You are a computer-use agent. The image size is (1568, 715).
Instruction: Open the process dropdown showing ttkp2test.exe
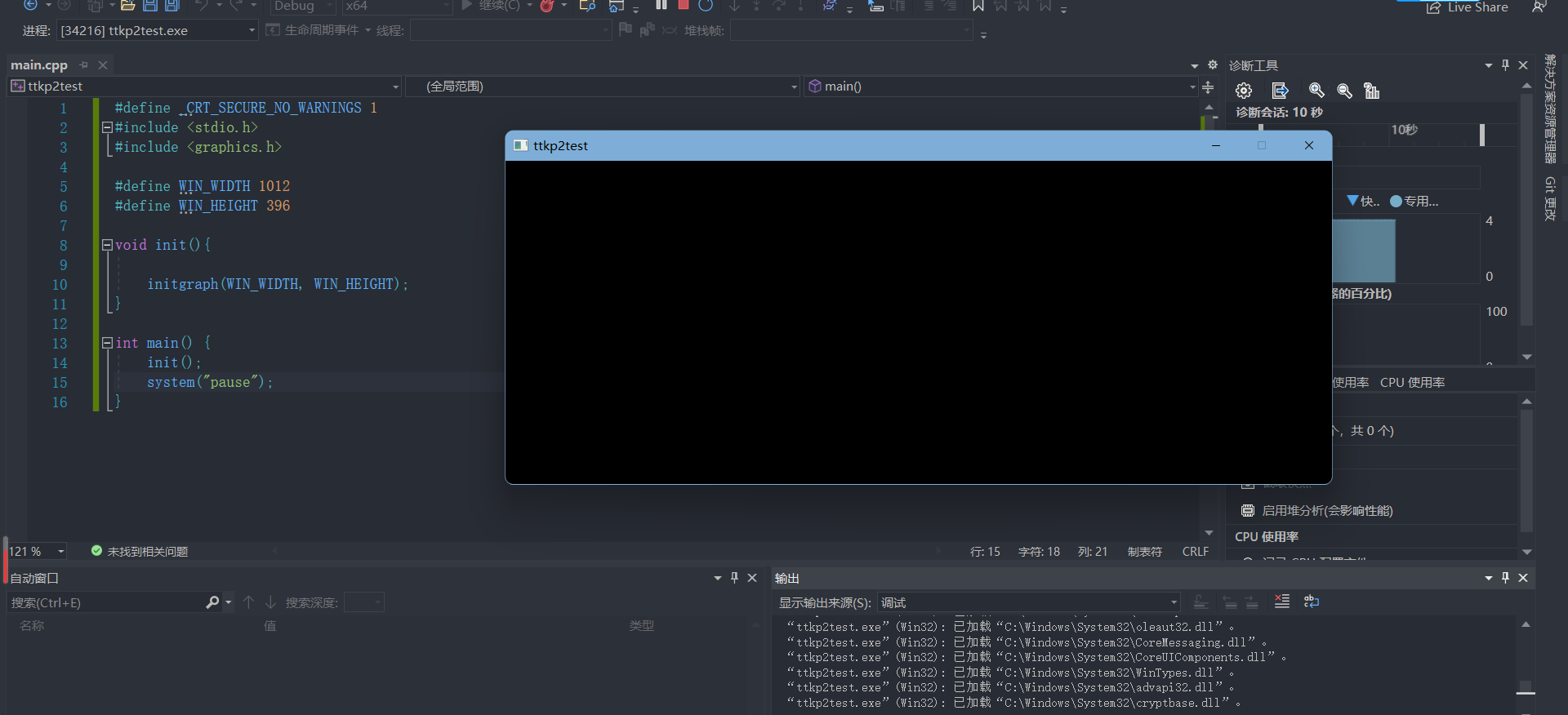(158, 30)
